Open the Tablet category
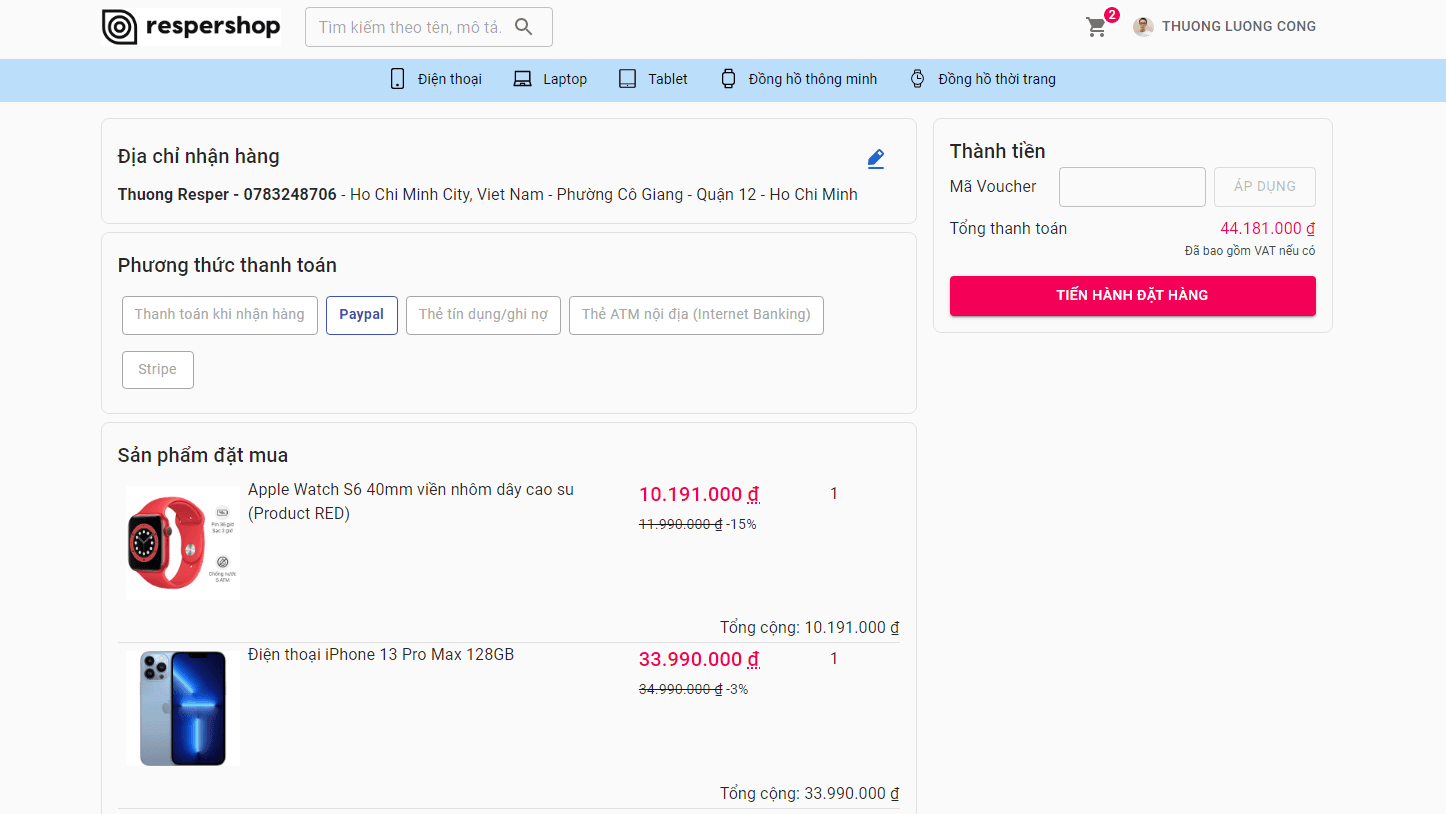 tap(668, 79)
